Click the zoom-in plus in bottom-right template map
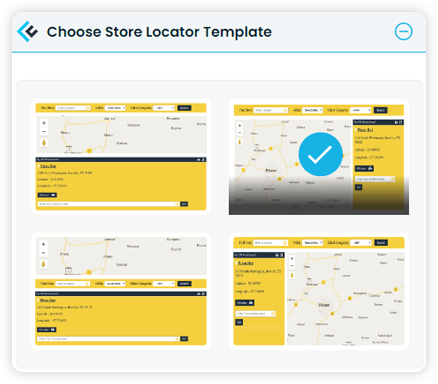438x384 pixels. click(x=292, y=259)
